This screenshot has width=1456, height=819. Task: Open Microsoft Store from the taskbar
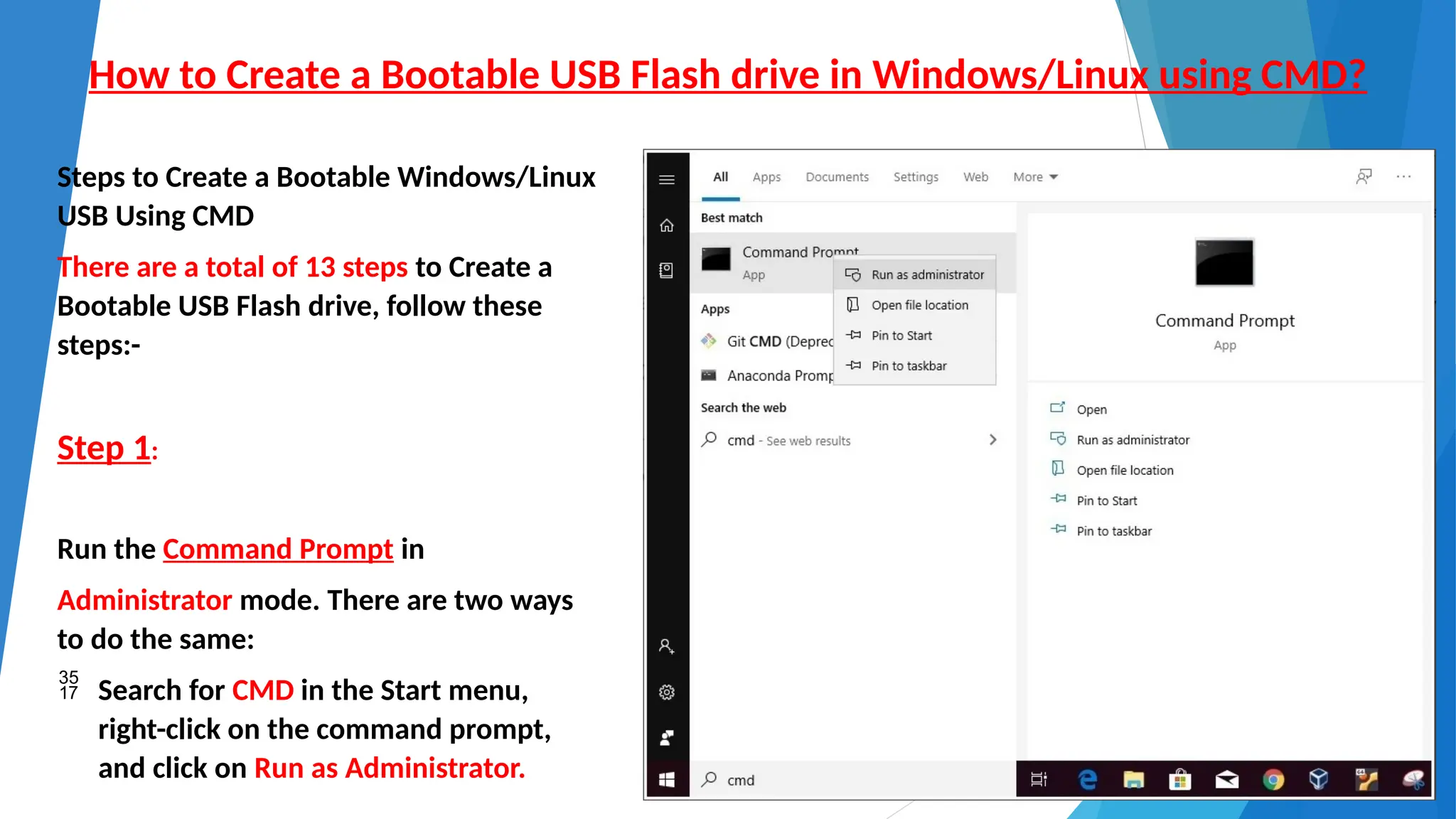click(x=1179, y=780)
